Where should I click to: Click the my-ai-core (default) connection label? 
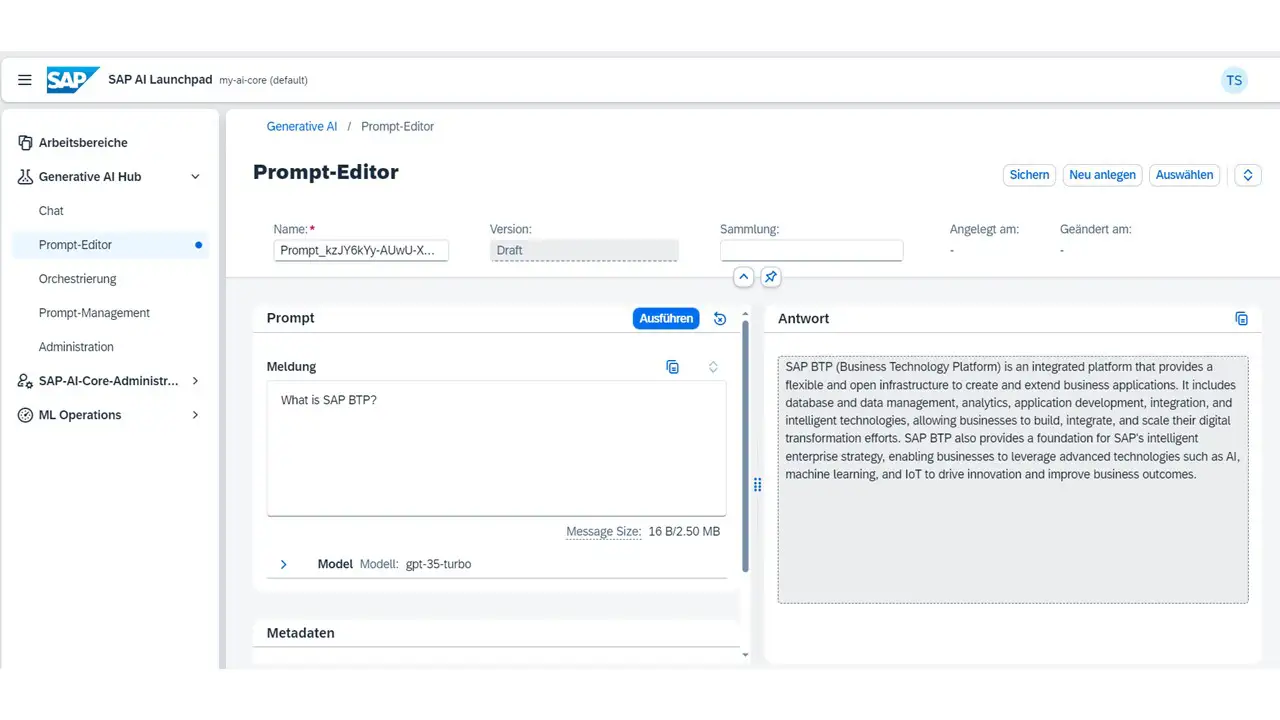[x=263, y=80]
